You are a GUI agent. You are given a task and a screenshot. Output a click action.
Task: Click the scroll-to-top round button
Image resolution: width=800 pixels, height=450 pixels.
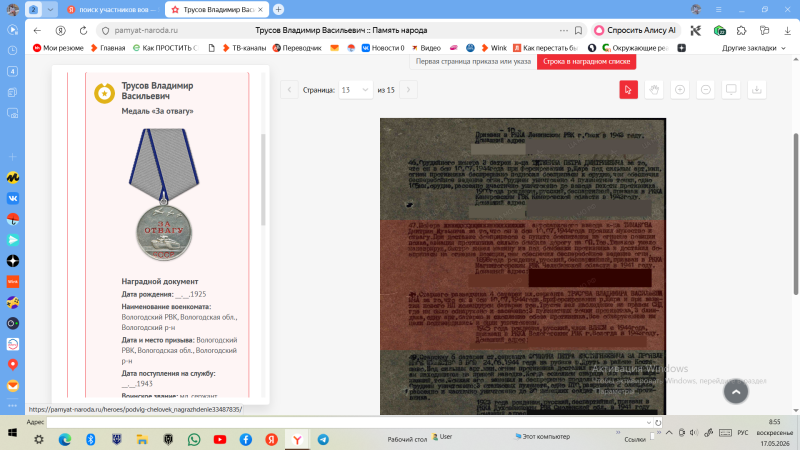[736, 391]
